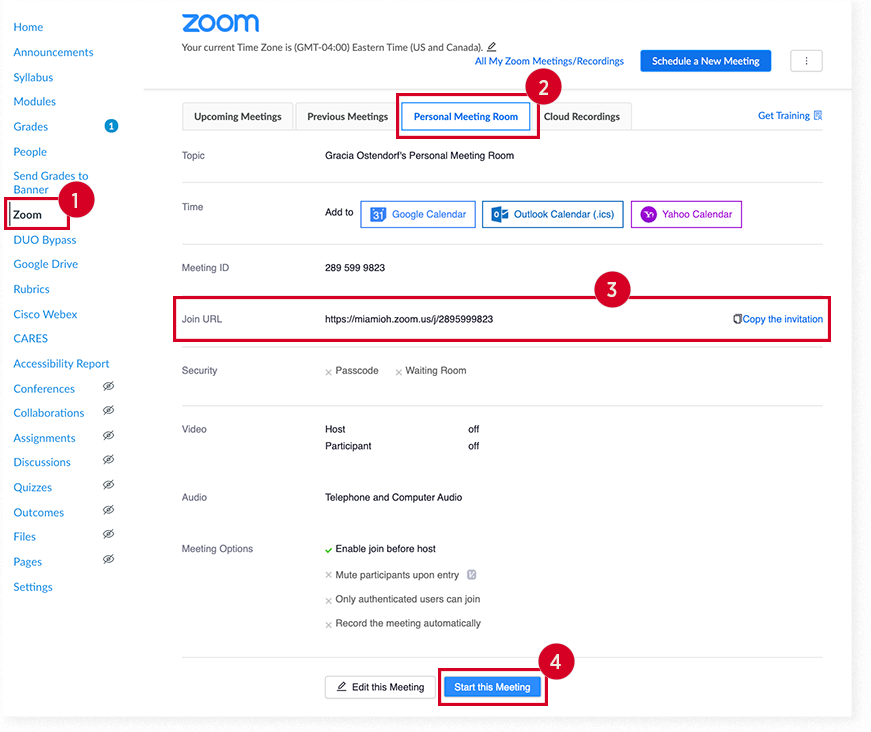
Task: View the People page
Action: 30,152
